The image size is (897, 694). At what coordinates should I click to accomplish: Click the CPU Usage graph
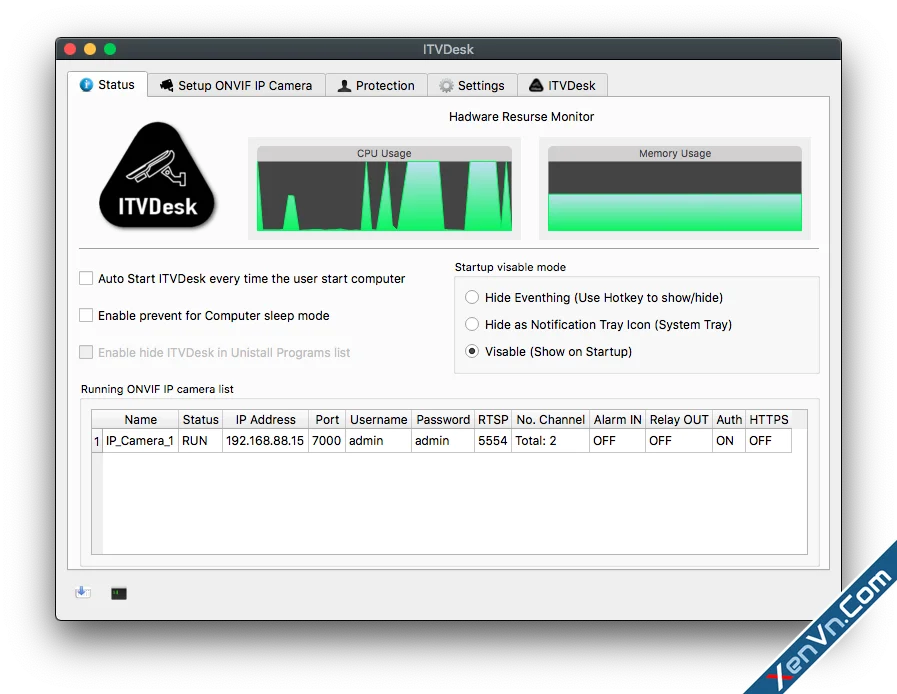[384, 189]
